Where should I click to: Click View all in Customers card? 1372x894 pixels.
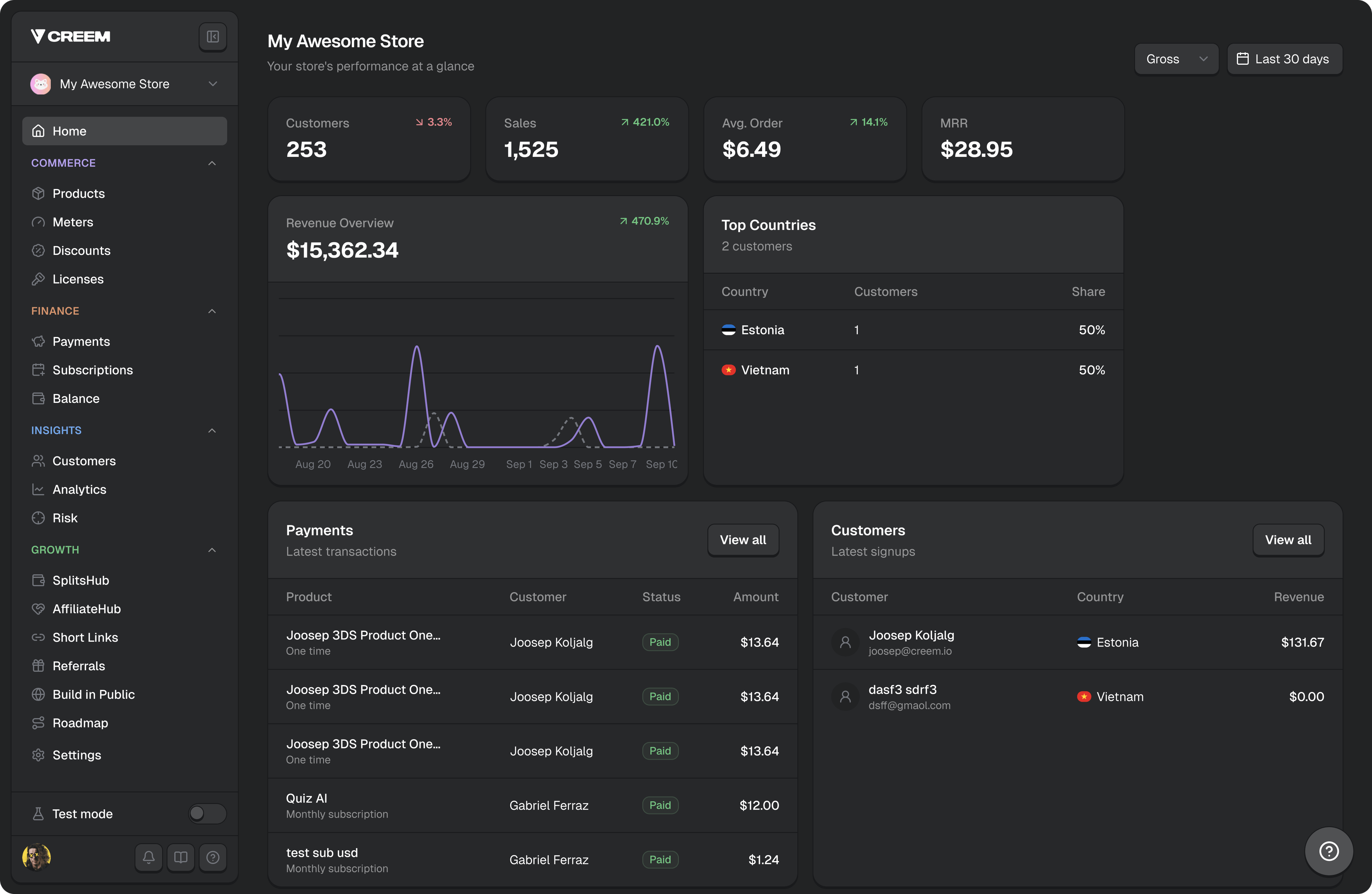(x=1288, y=540)
